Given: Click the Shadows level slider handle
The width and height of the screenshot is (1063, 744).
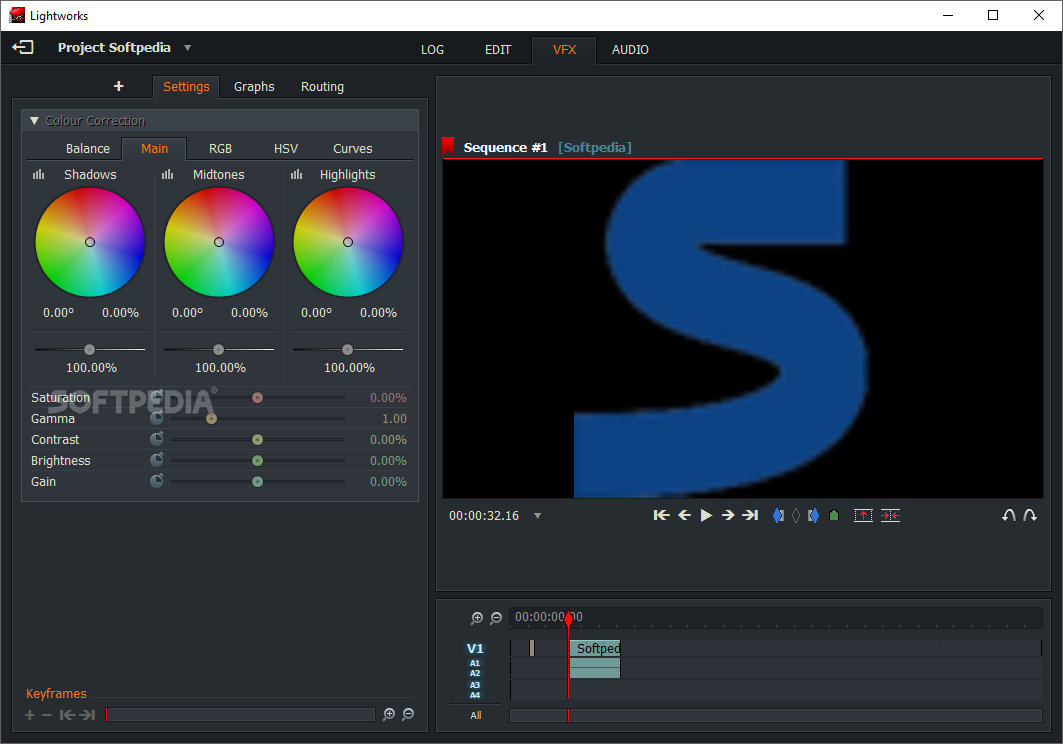Looking at the screenshot, I should [89, 349].
